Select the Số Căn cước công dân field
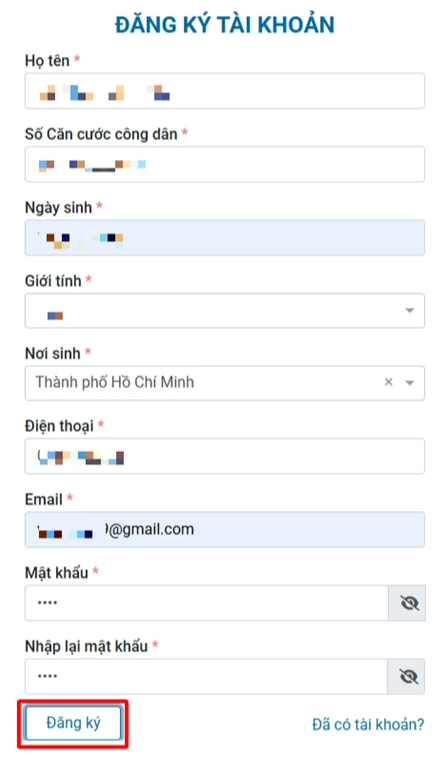Image resolution: width=441 pixels, height=757 pixels. [x=225, y=165]
